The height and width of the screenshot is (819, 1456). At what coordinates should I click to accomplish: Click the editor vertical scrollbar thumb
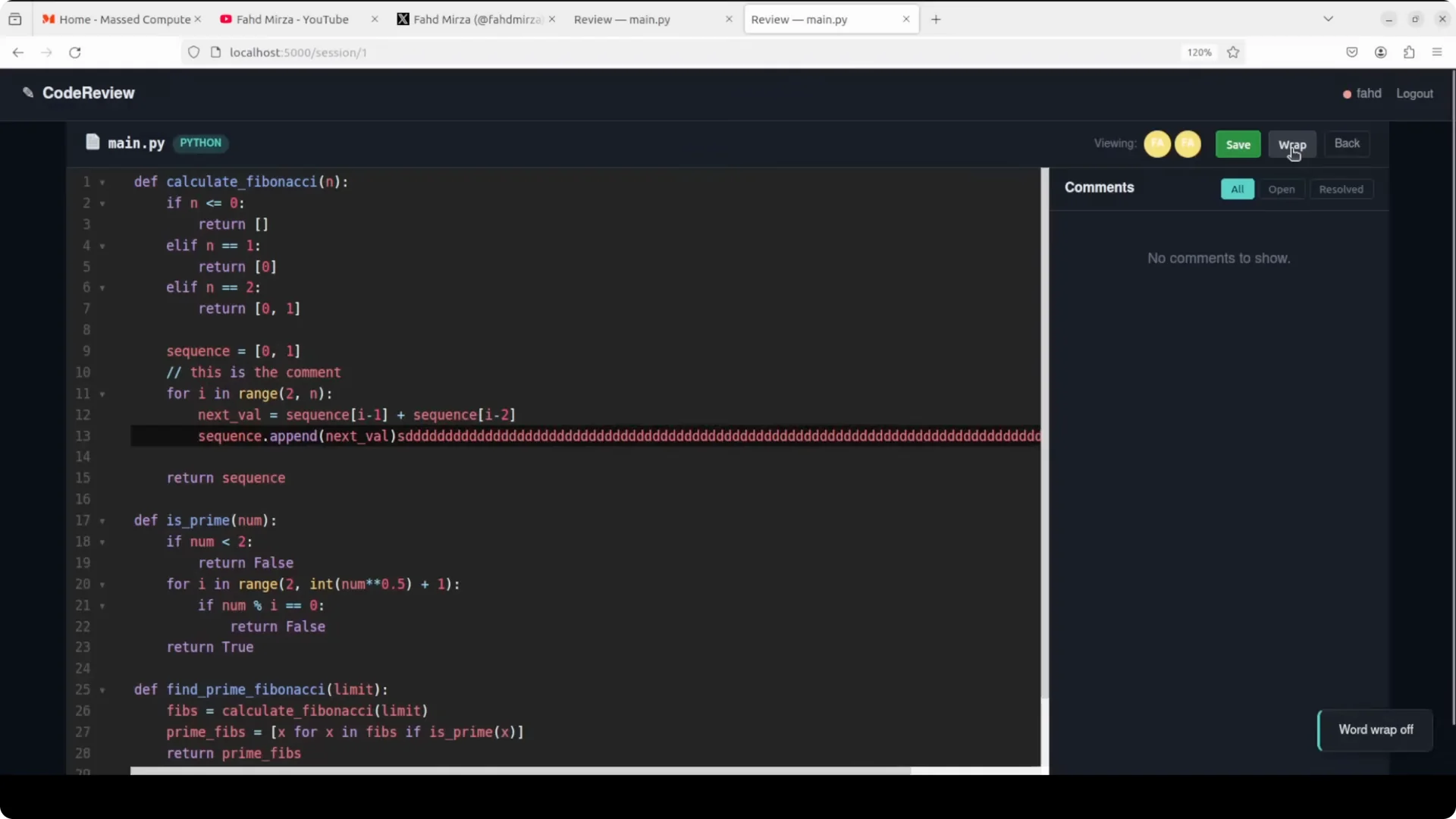click(1044, 433)
